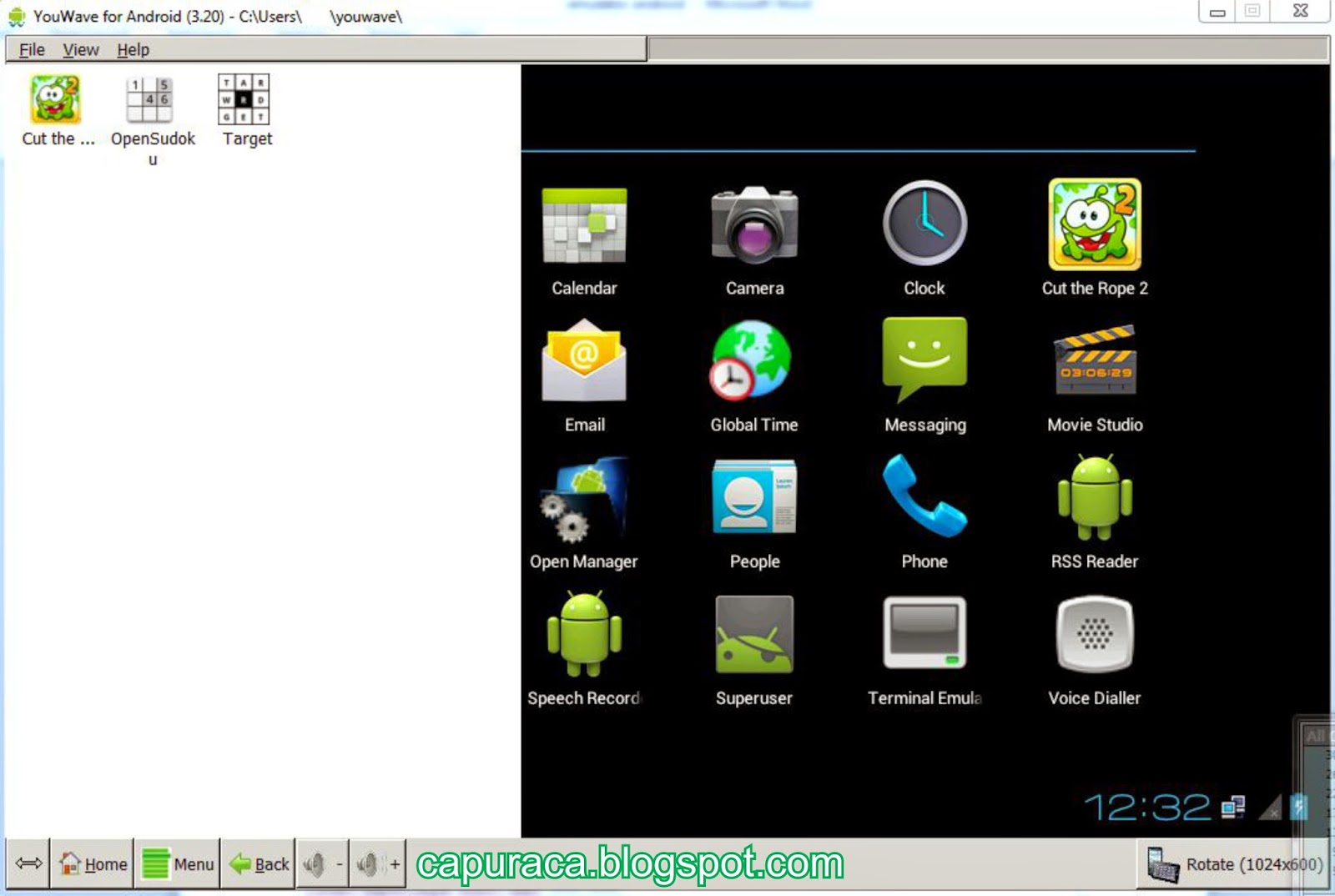The image size is (1335, 896).
Task: Launch the Camera app
Action: [x=754, y=240]
